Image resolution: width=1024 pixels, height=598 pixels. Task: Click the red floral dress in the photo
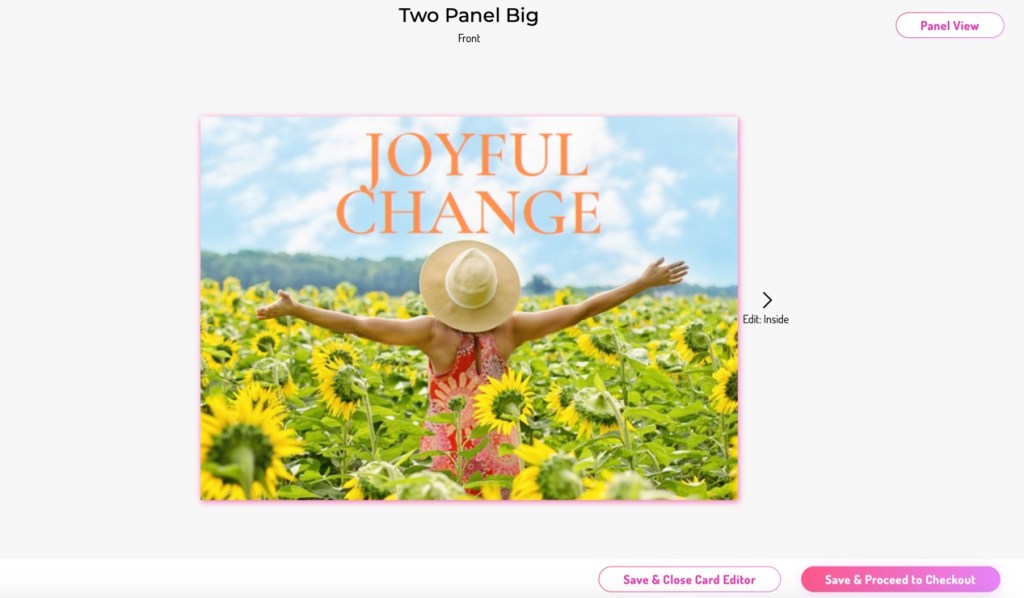tap(465, 405)
